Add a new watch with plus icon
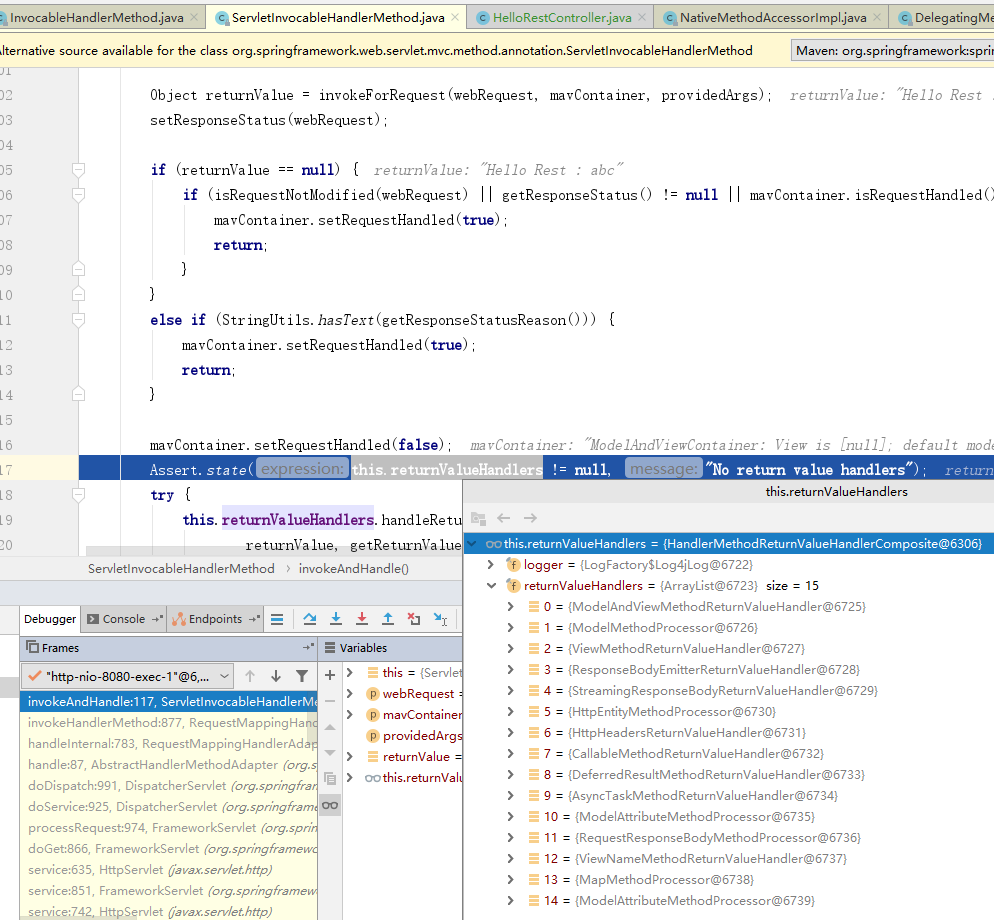This screenshot has height=920, width=994. pos(330,675)
